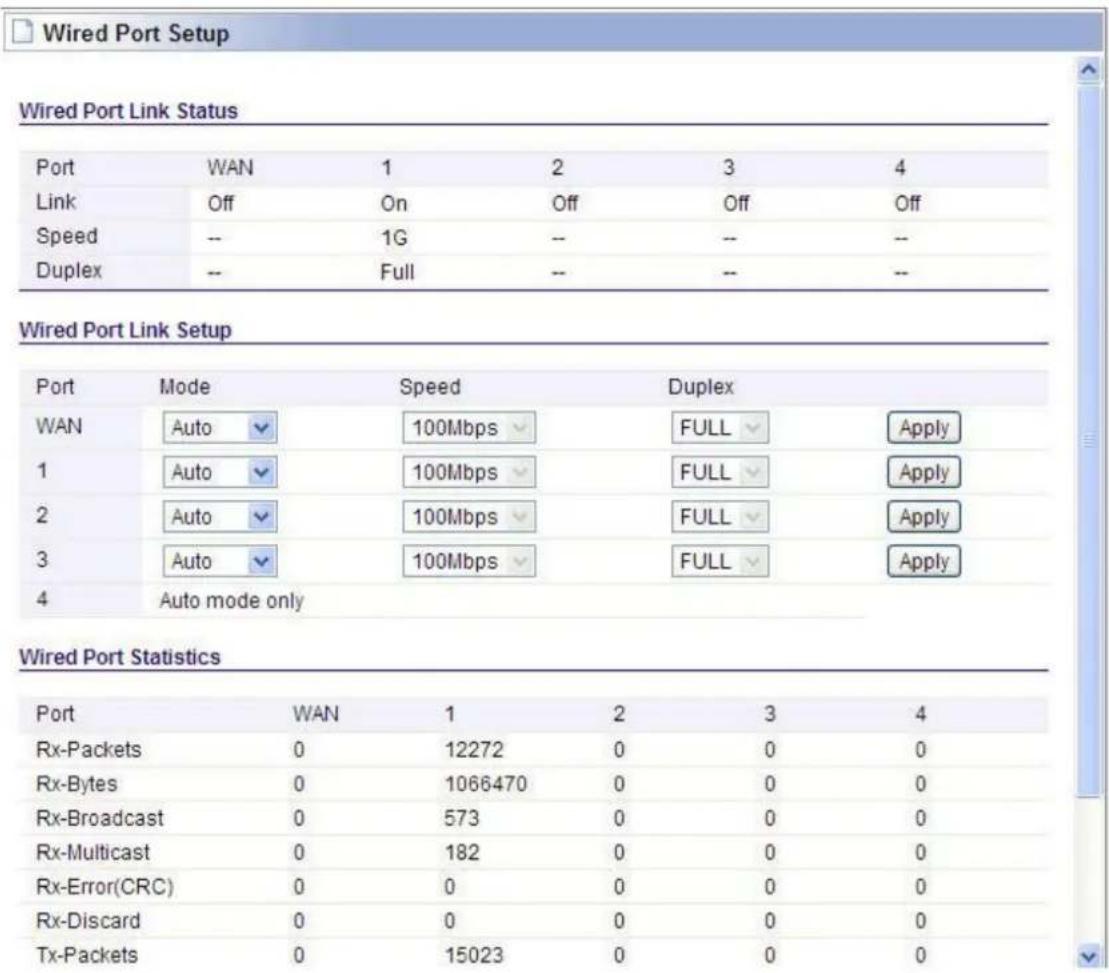This screenshot has height=973, width=1109.
Task: Click the Rx-Error(CRC) row label
Action: click(x=105, y=887)
